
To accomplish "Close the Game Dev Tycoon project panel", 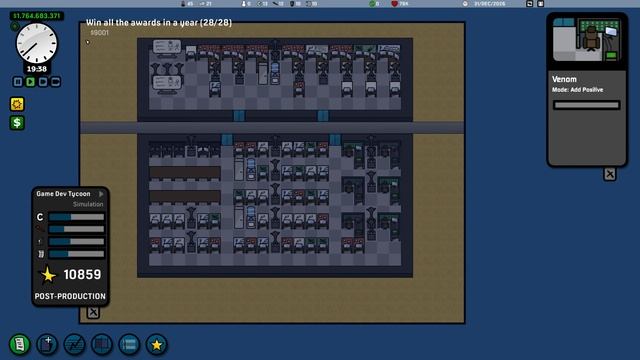I will pos(93,313).
